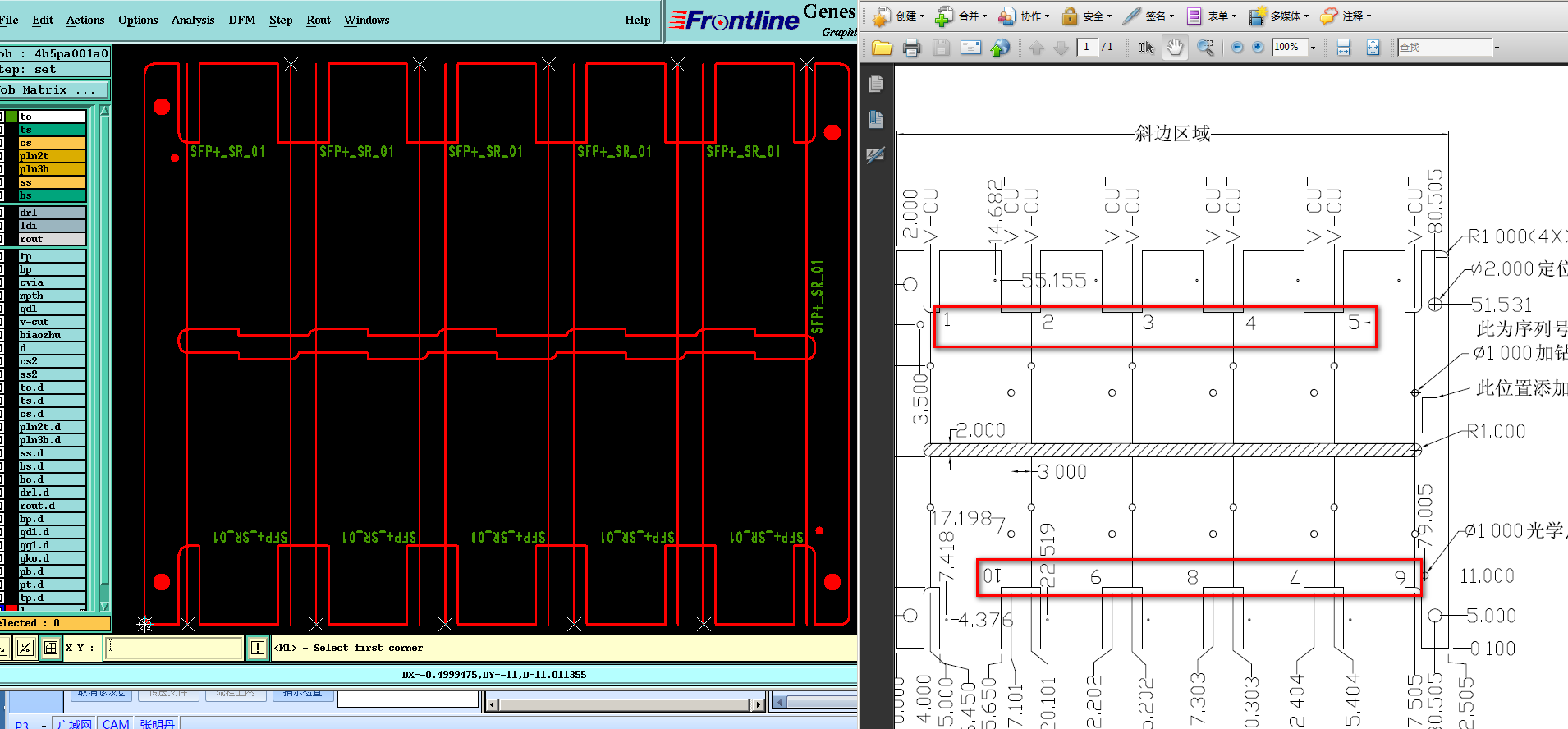Screen dimensions: 1568x729
Task: Open the Edit menu in Genesis
Action: point(43,20)
